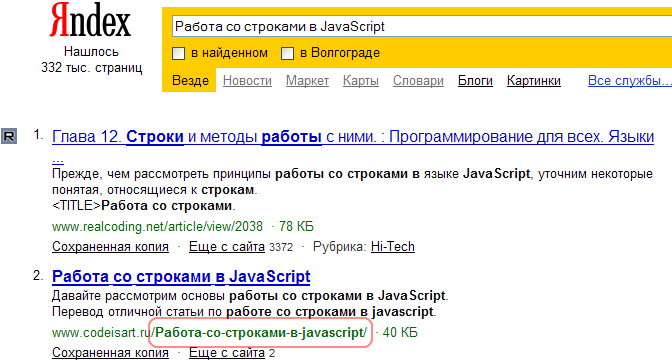
Task: Open result 'Глава 12. Строки и методы работы'
Action: coord(353,137)
